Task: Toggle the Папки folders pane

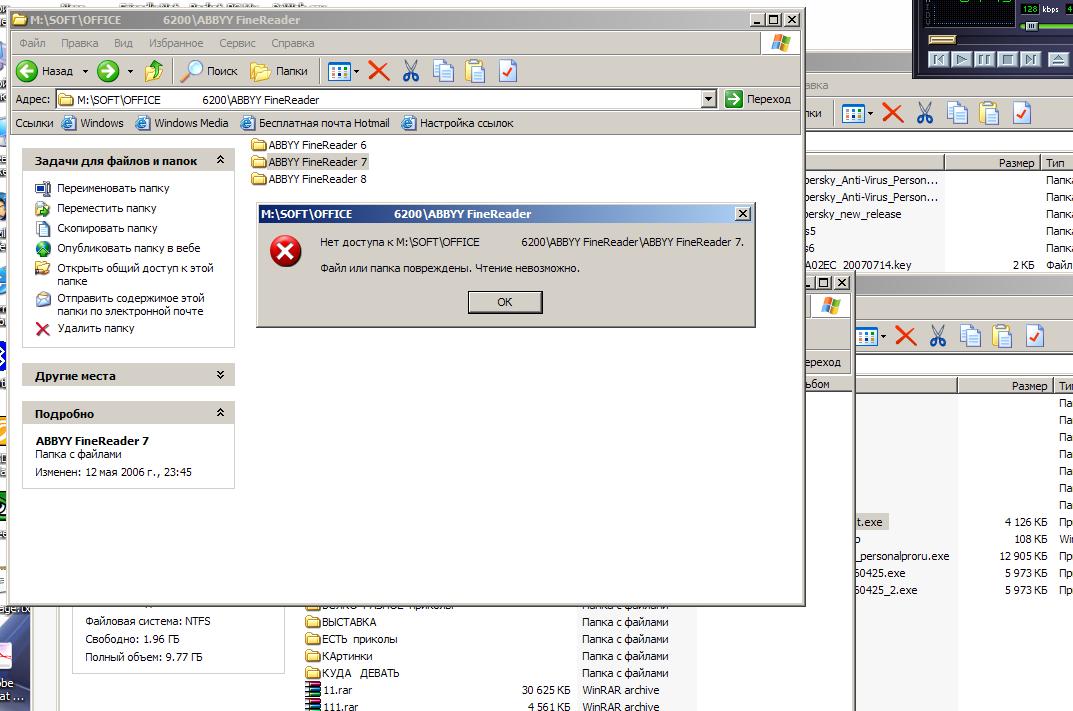Action: 279,71
